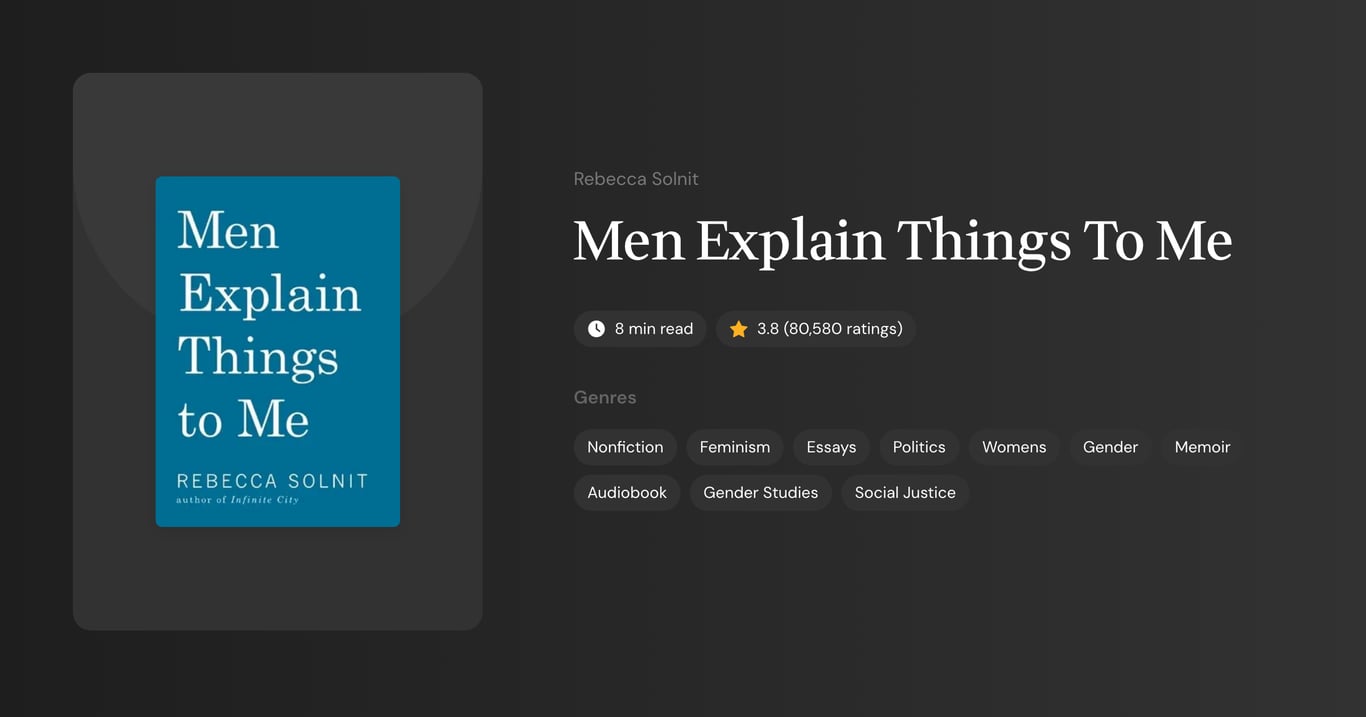Choose the Essays genre tag

(x=831, y=447)
